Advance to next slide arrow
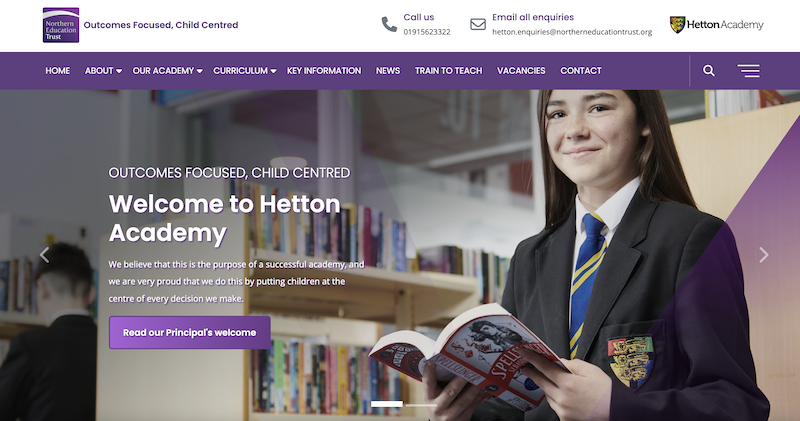 [763, 255]
